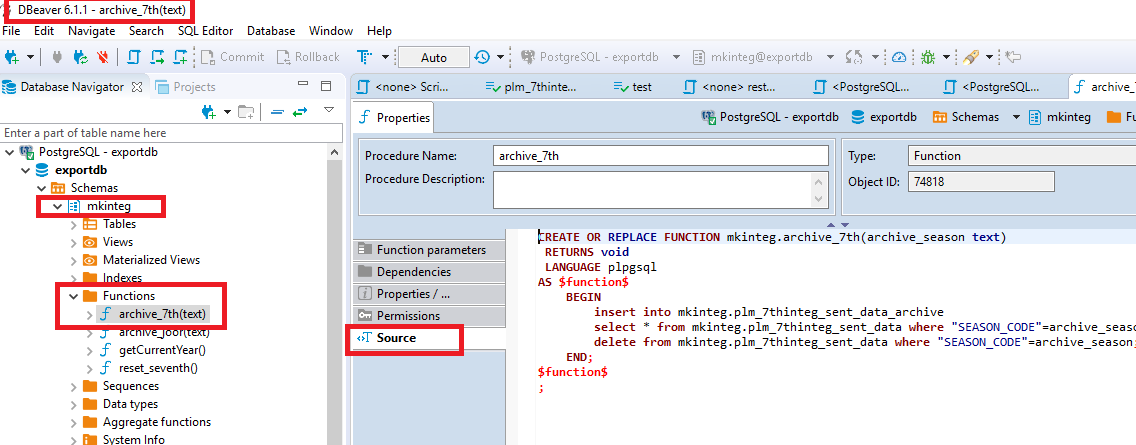Click Collapse All icon in Database Navigator

(x=277, y=111)
